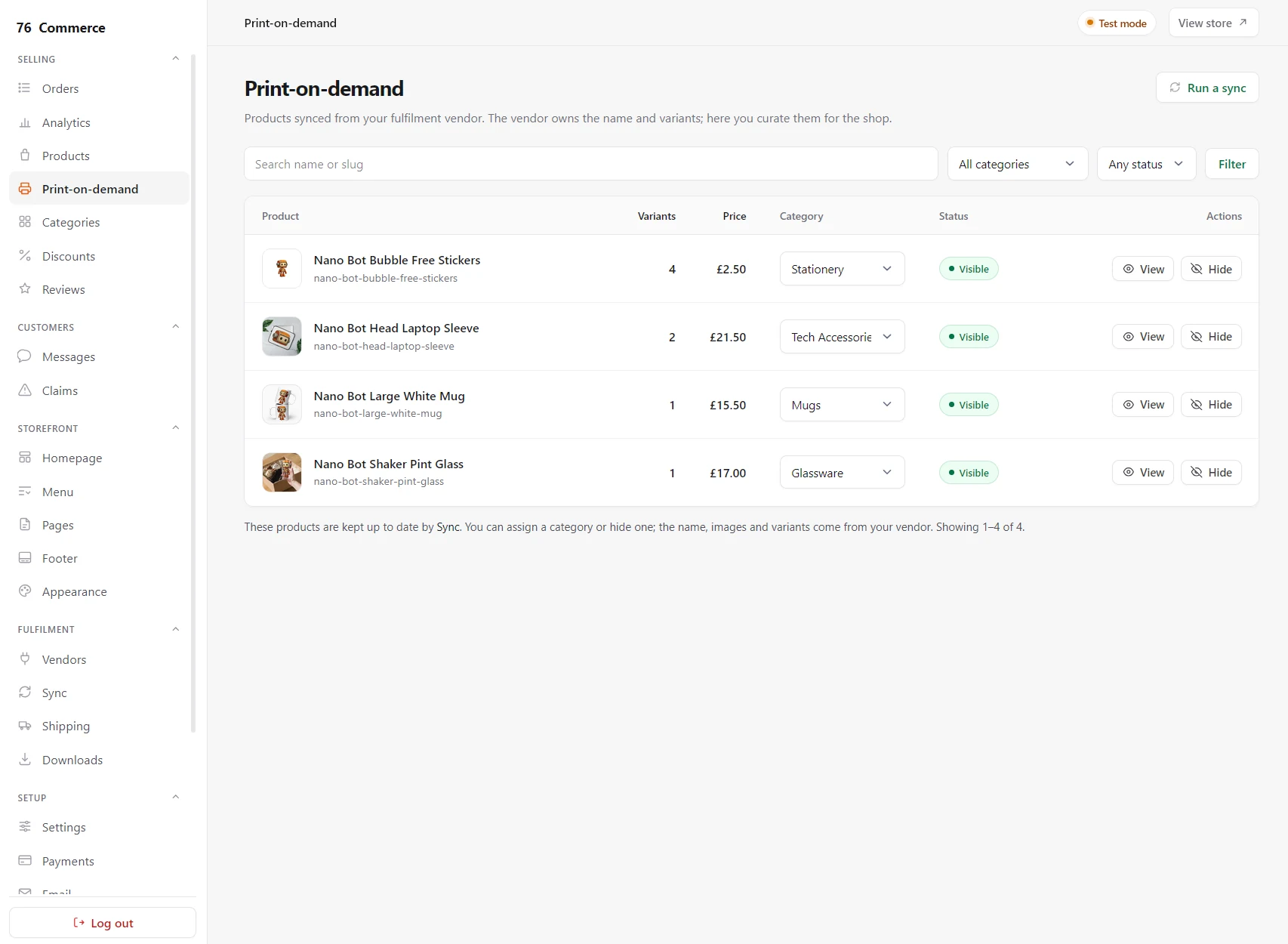The height and width of the screenshot is (944, 1288).
Task: Click the Menu lines icon in sidebar
Action: point(25,492)
